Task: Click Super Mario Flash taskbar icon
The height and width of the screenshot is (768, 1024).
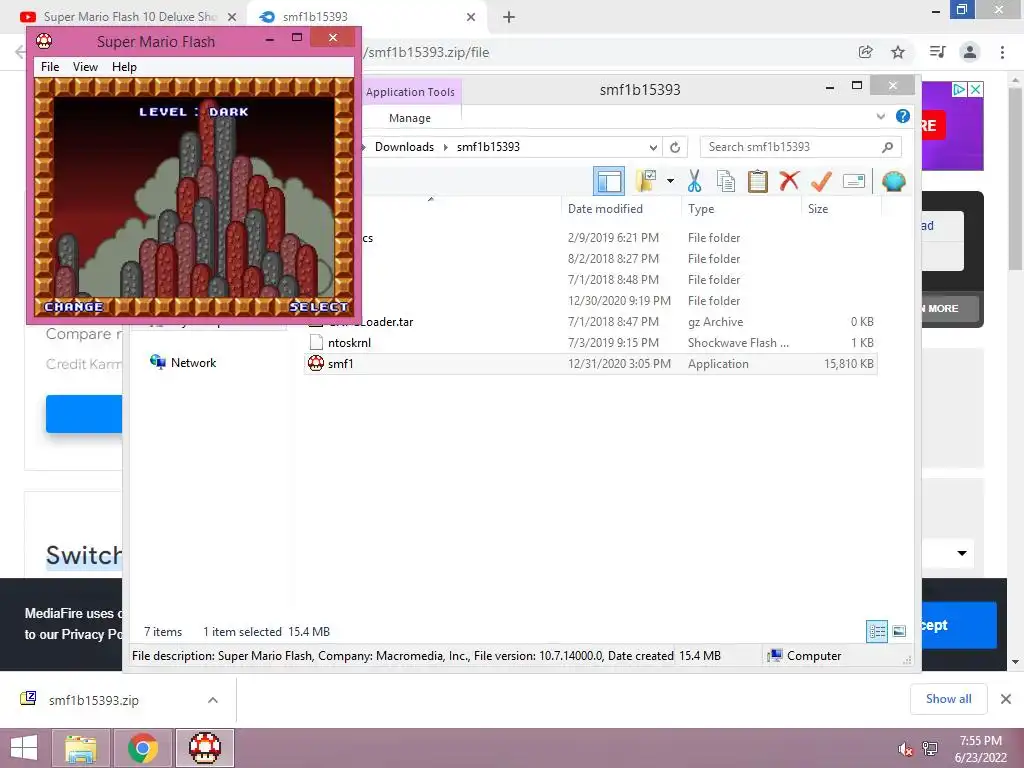Action: (x=205, y=748)
